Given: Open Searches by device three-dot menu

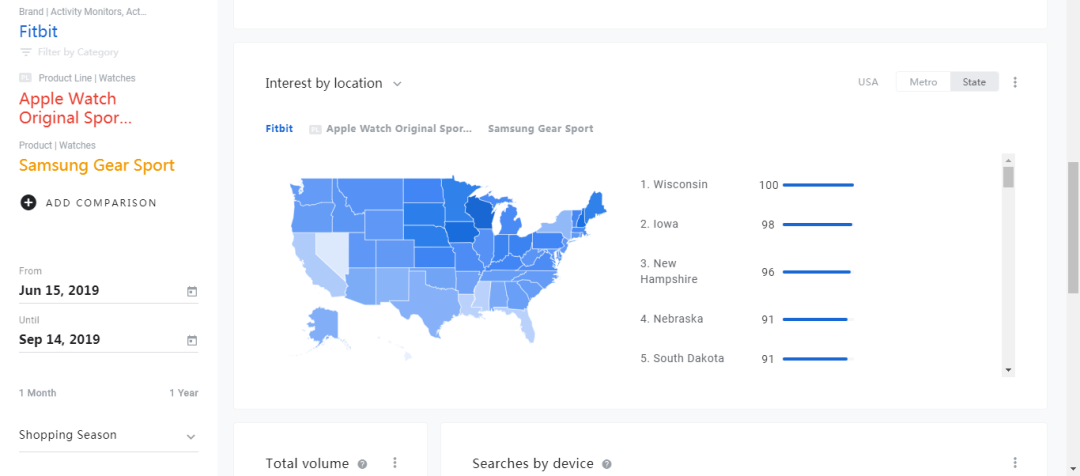Looking at the screenshot, I should tap(1015, 463).
